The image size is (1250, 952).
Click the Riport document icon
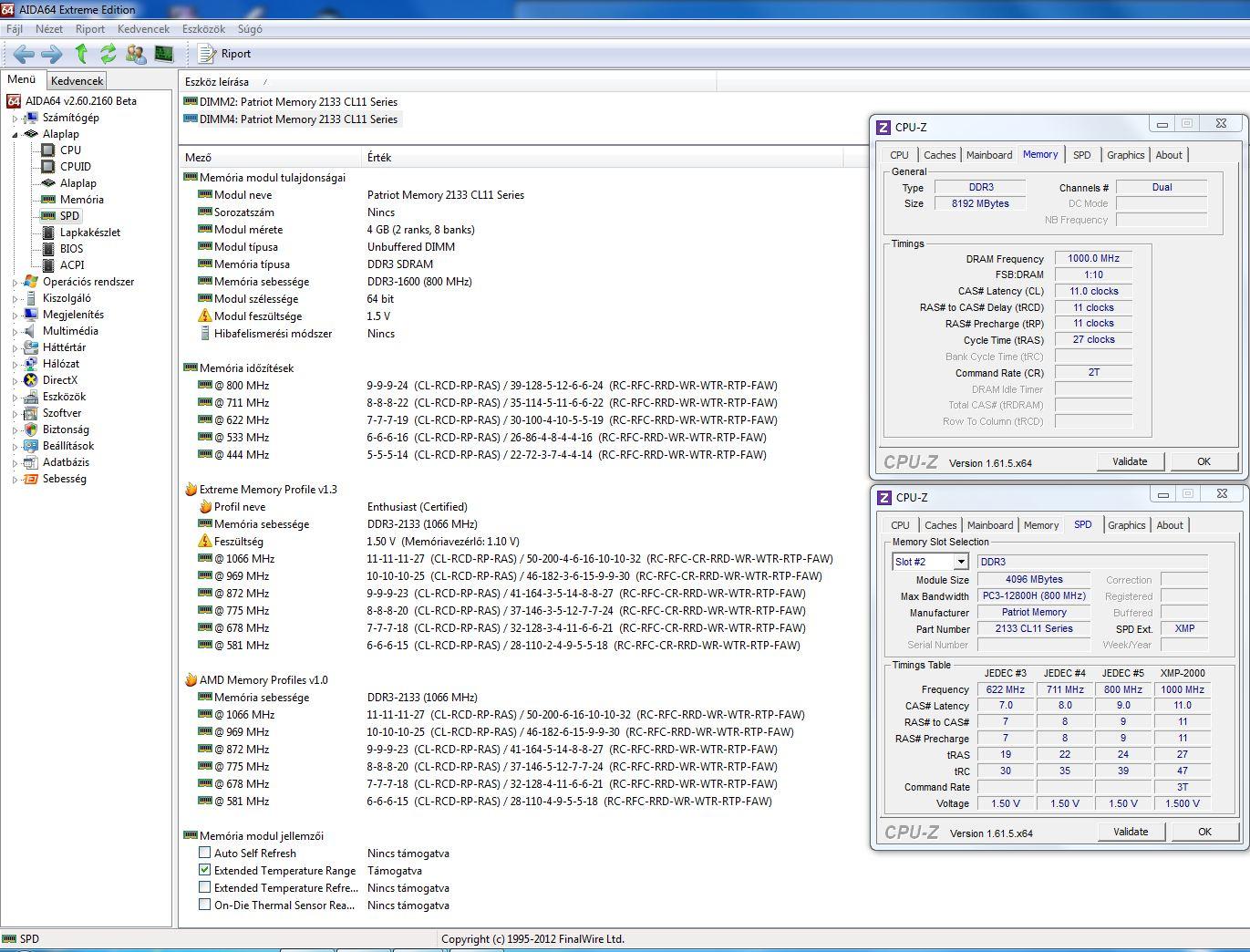click(207, 54)
